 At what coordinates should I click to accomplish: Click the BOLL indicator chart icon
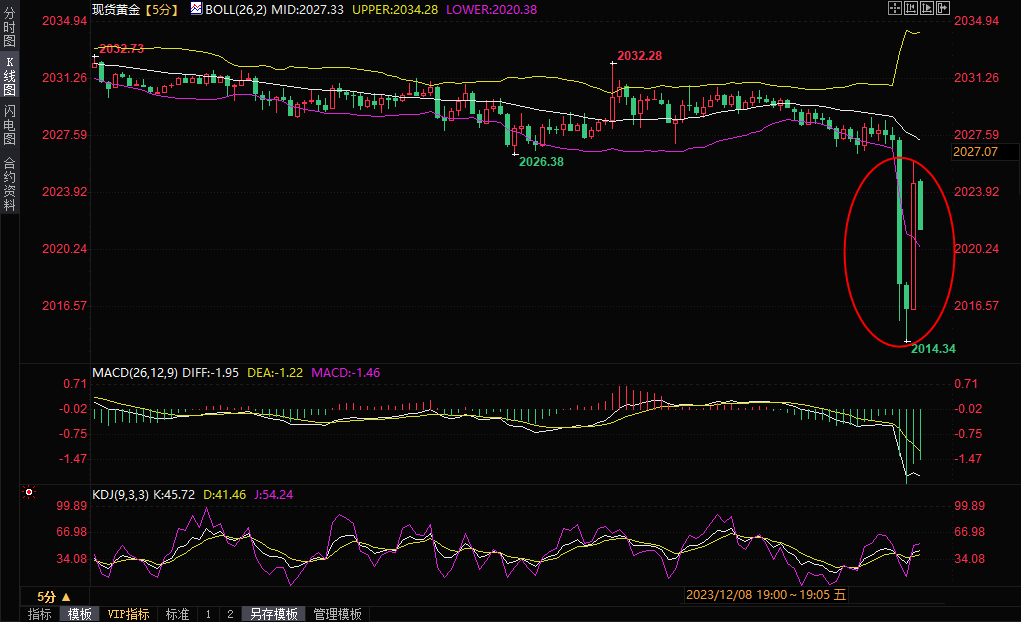(x=195, y=9)
